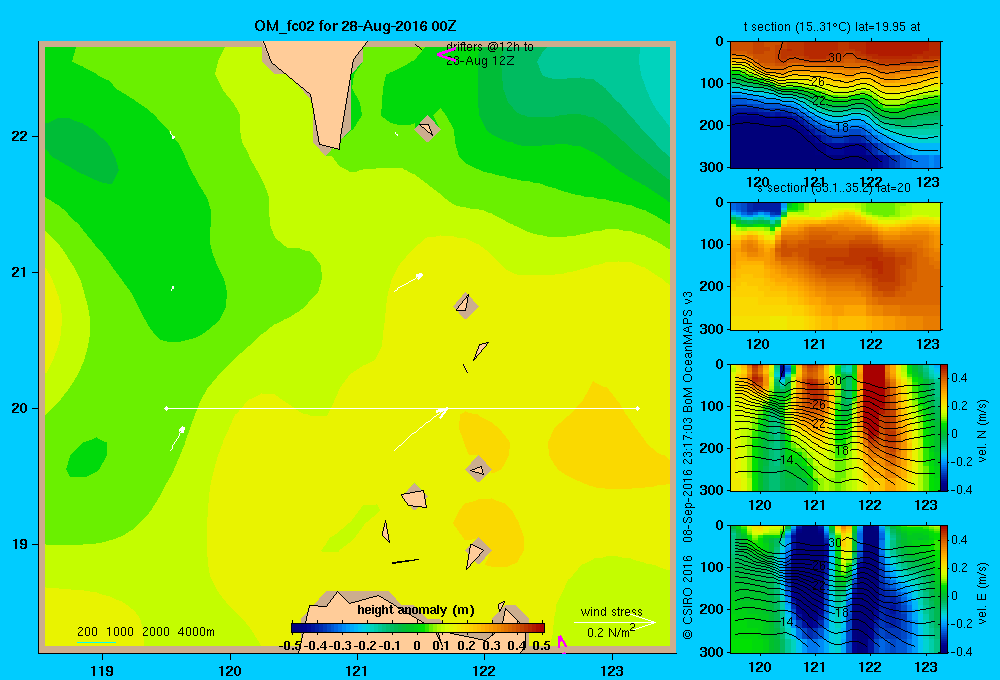The image size is (1000, 680).
Task: Select the vel. N (m/s) axis label
Action: click(x=982, y=431)
